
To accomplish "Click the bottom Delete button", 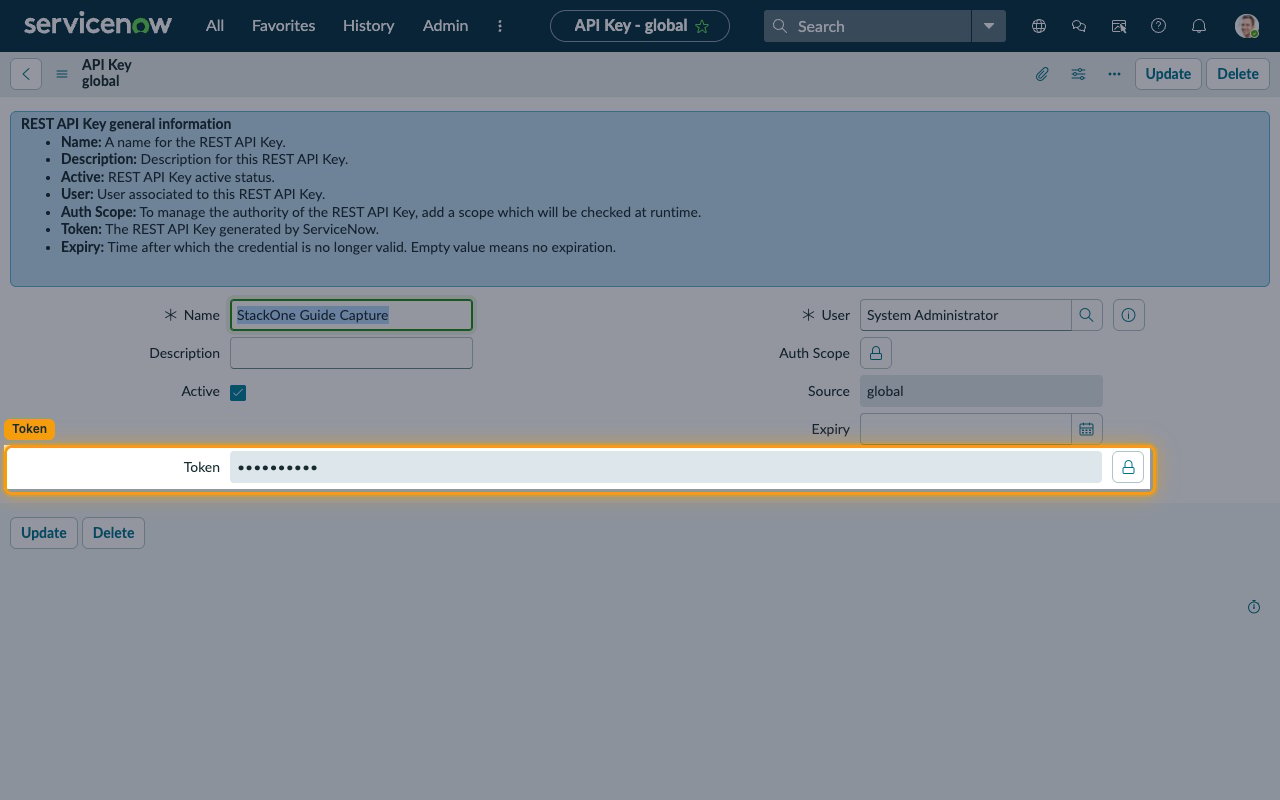I will (113, 533).
